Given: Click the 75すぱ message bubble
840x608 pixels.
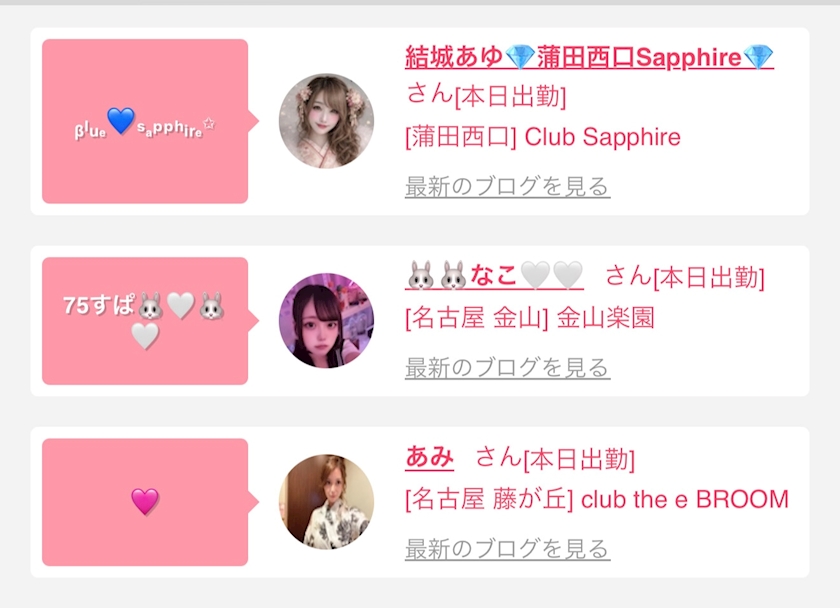Looking at the screenshot, I should [x=145, y=321].
